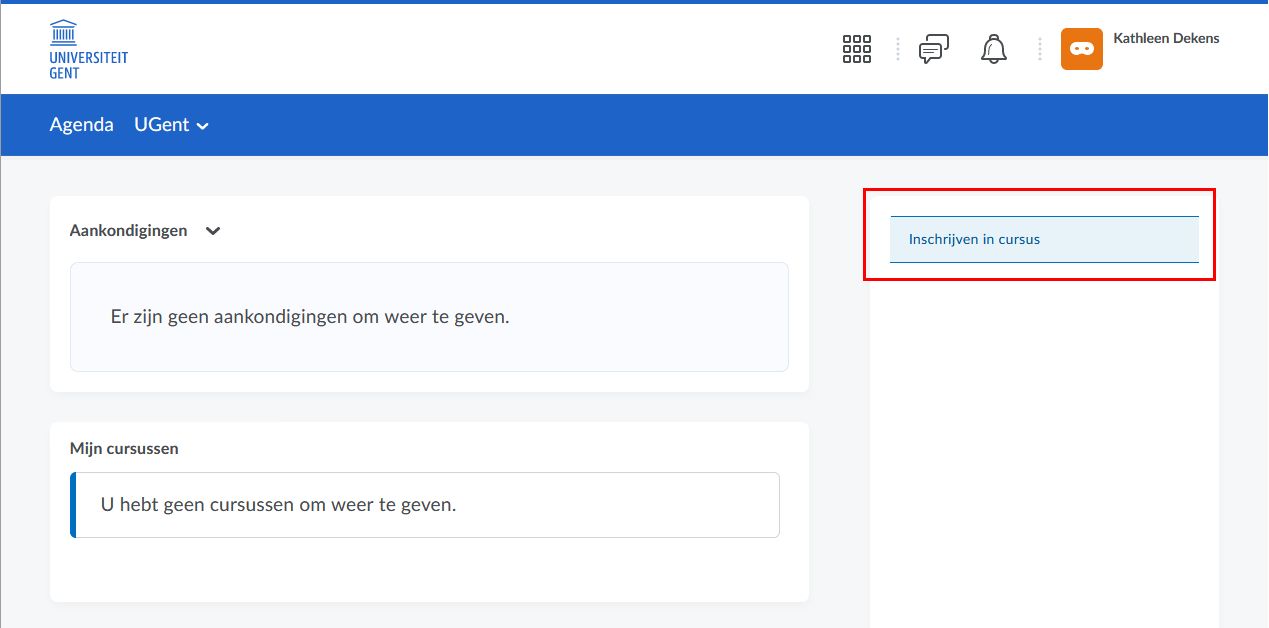
Task: Open Agenda in the navigation bar
Action: click(81, 125)
